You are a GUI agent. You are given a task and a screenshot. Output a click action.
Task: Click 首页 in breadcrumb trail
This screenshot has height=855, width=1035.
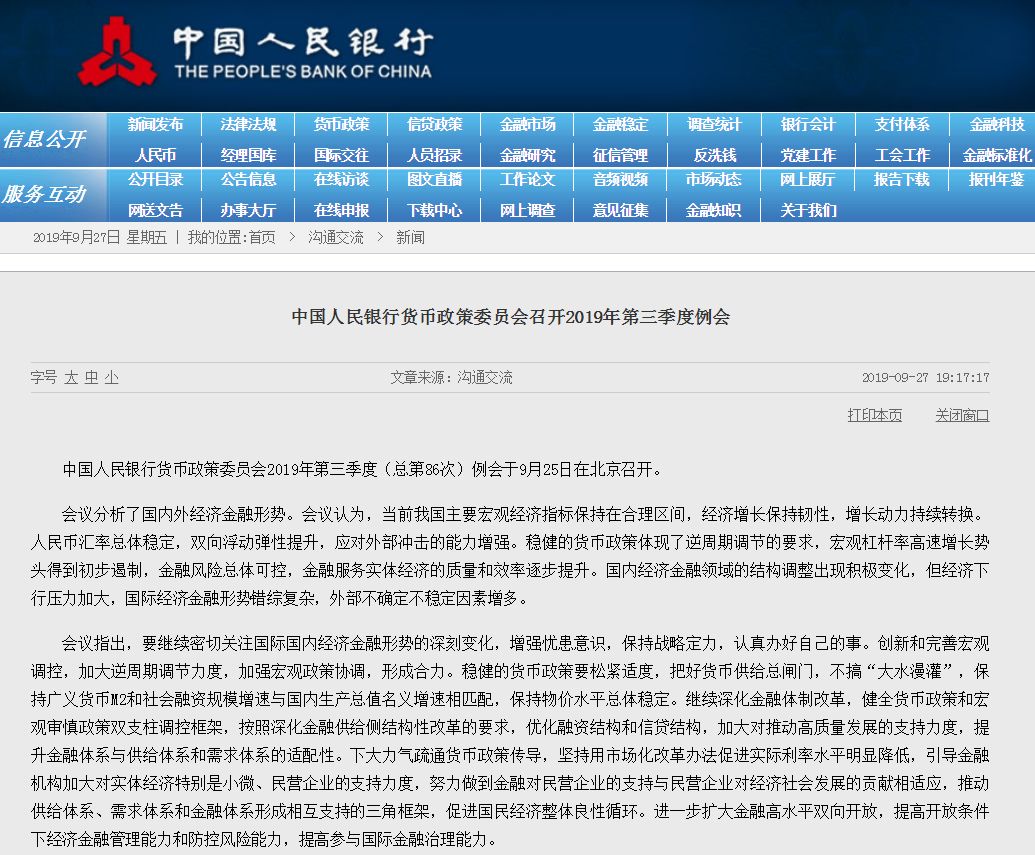262,238
